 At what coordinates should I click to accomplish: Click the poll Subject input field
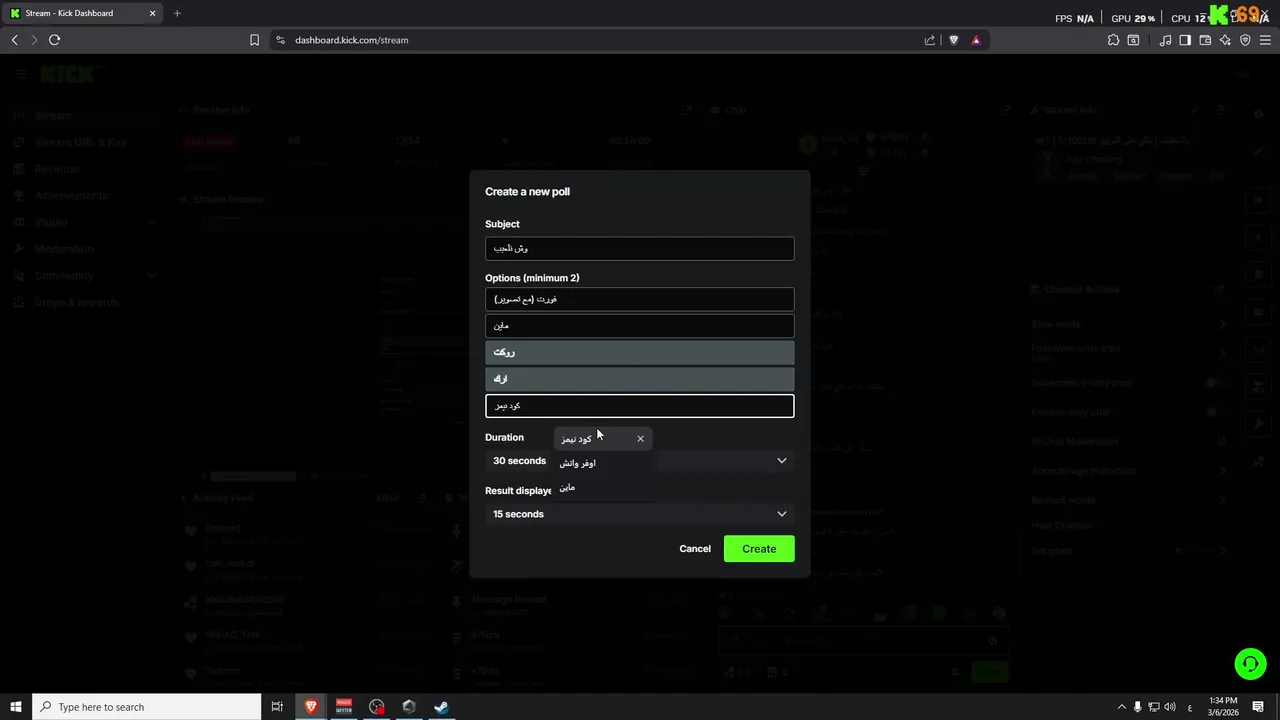(640, 248)
